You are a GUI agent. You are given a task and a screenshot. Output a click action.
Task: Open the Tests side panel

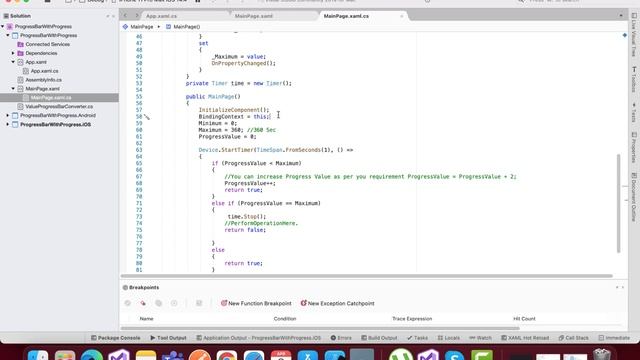(x=634, y=112)
